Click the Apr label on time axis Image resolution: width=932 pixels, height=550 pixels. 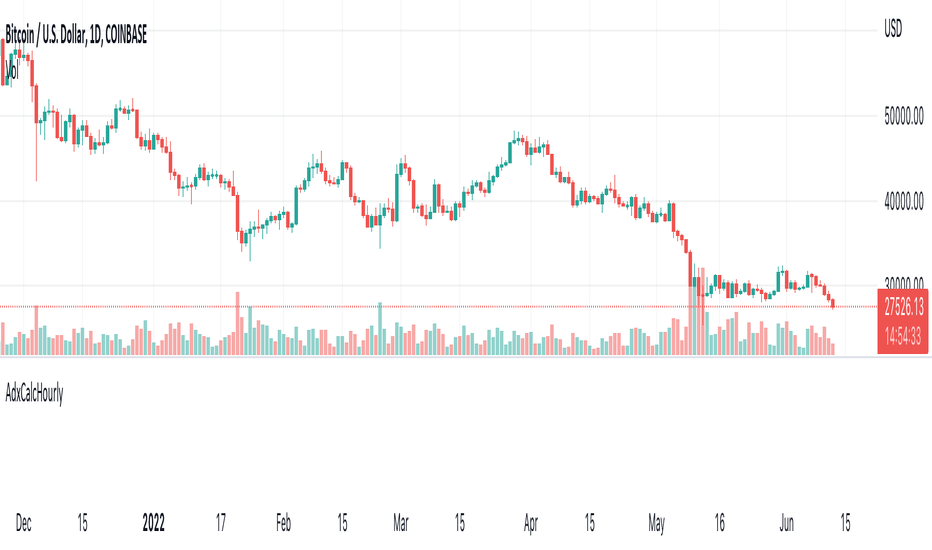pos(531,523)
